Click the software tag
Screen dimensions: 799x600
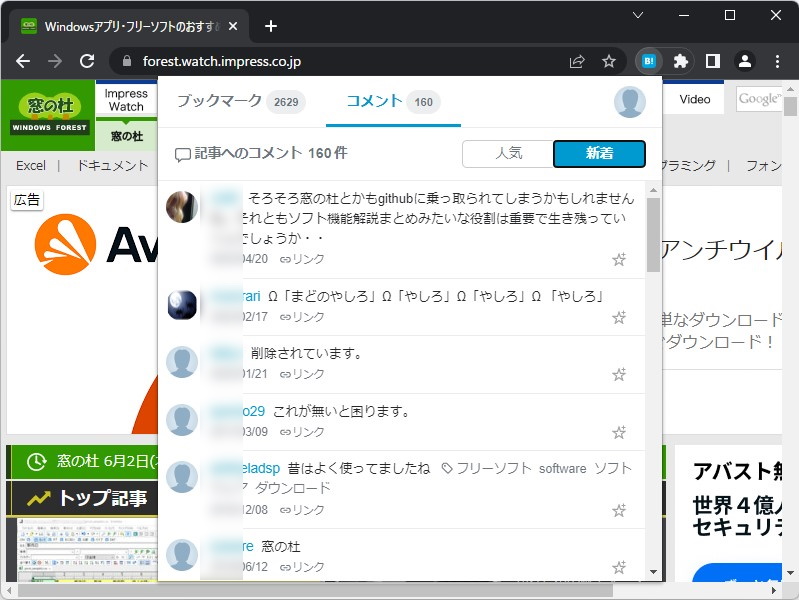(x=563, y=468)
